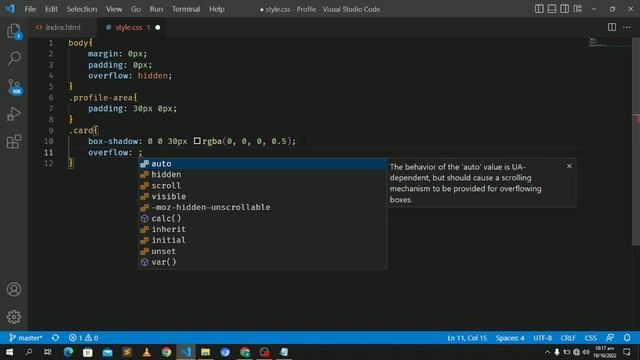The width and height of the screenshot is (640, 360).
Task: Open Source Control view in activity bar
Action: [x=14, y=87]
